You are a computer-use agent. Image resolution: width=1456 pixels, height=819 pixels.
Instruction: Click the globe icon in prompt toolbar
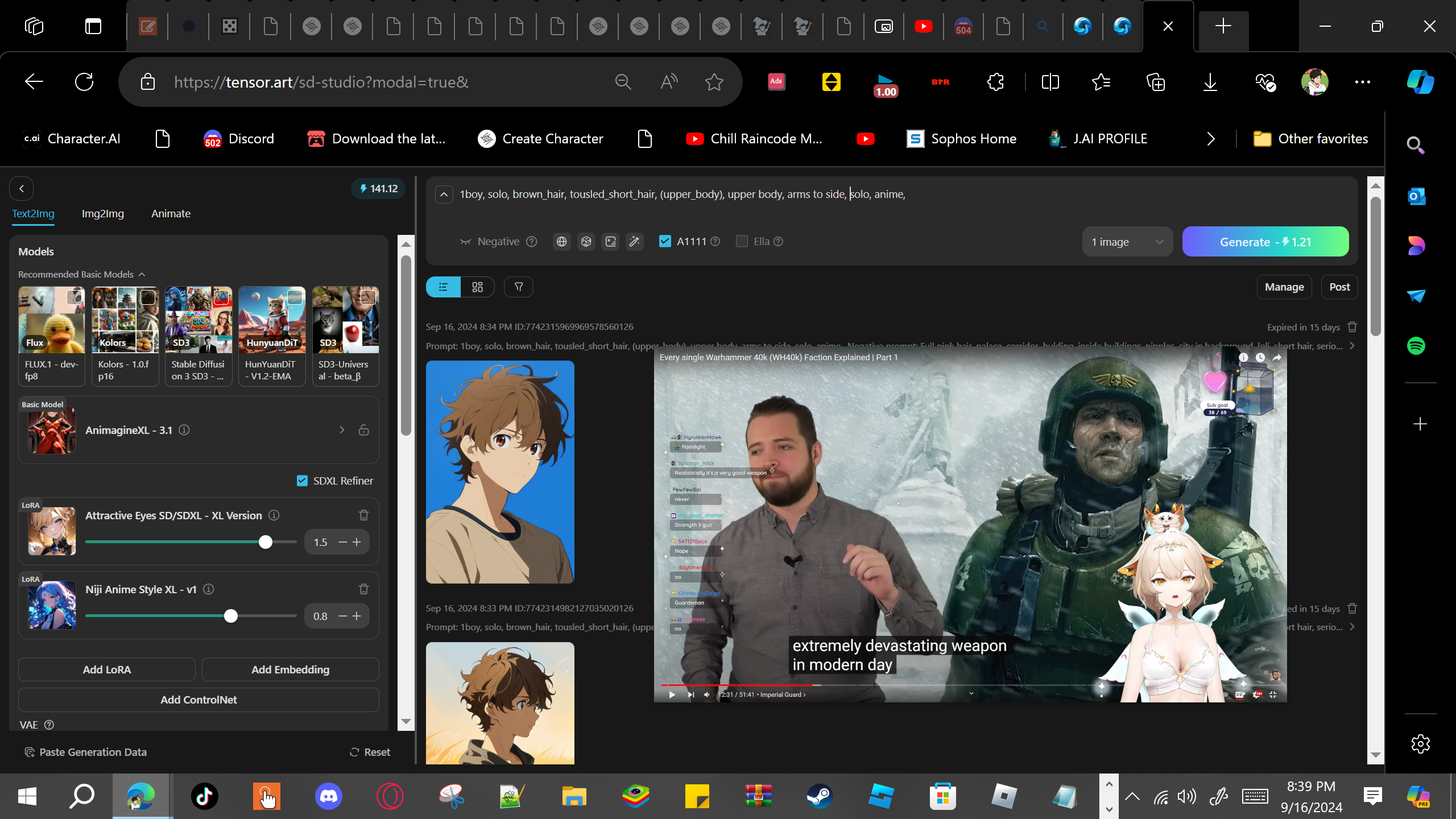(561, 242)
